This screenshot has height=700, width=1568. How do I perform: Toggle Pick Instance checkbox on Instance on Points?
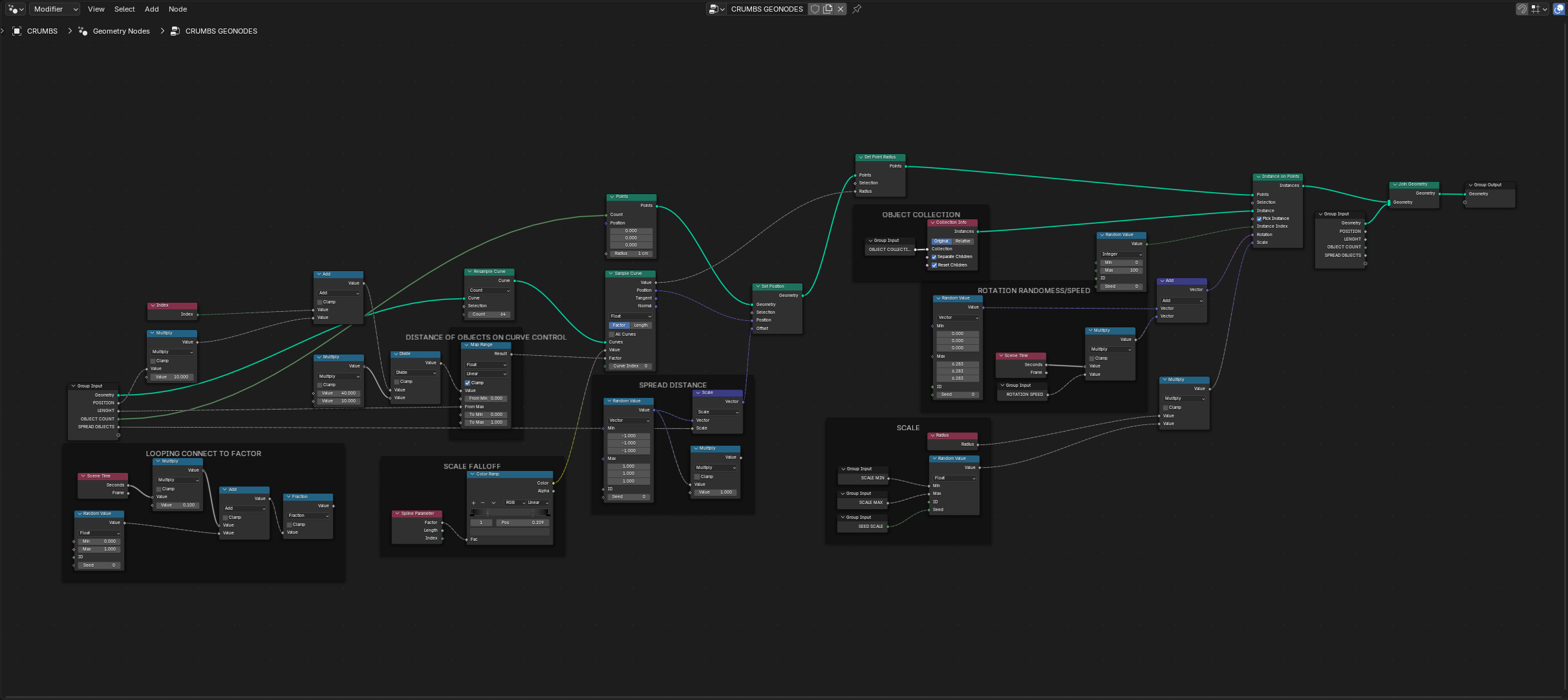1259,219
